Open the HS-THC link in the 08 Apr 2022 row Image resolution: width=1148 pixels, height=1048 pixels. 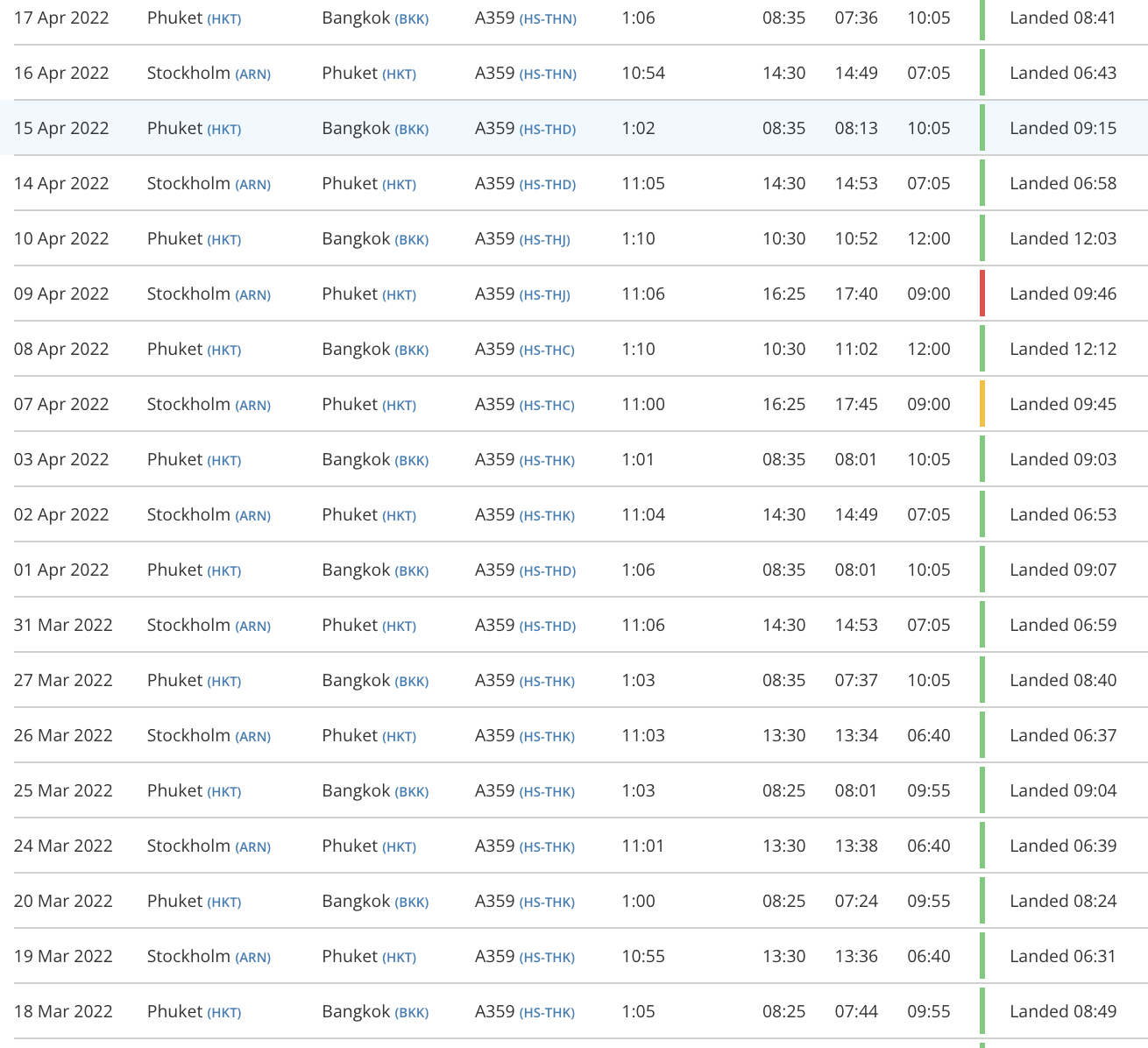(x=547, y=351)
